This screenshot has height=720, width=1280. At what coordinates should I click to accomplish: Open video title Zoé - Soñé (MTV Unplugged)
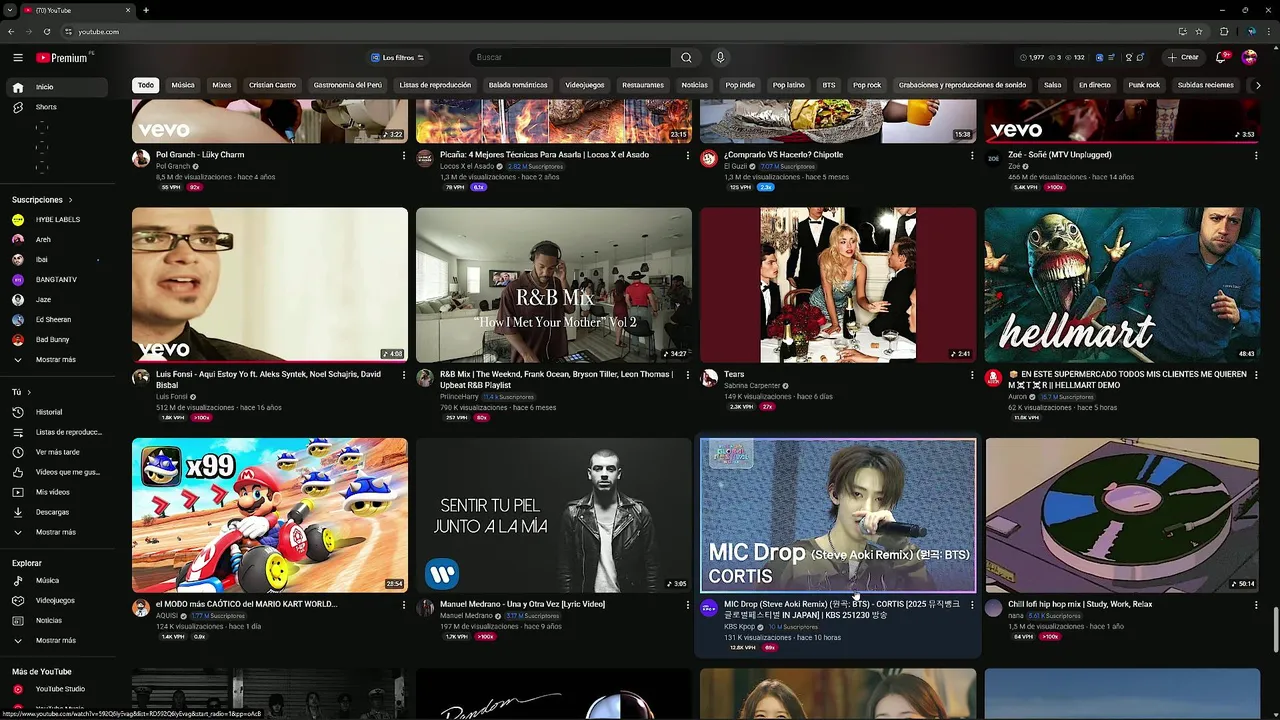[1060, 155]
